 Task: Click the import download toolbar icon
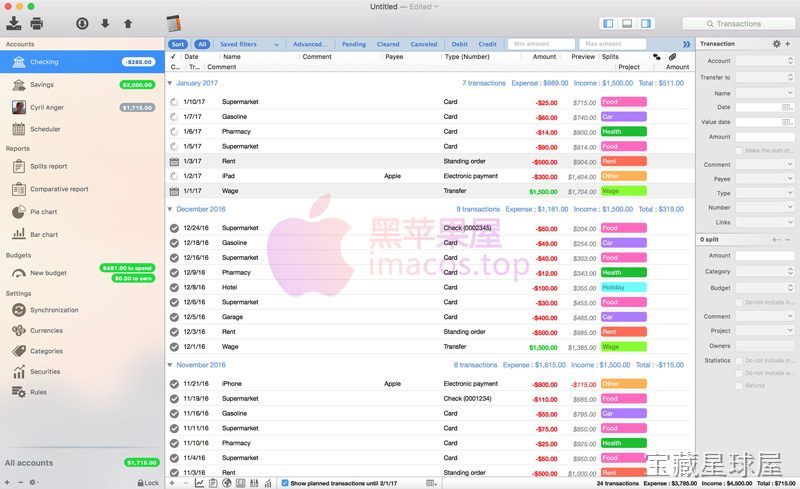[14, 23]
